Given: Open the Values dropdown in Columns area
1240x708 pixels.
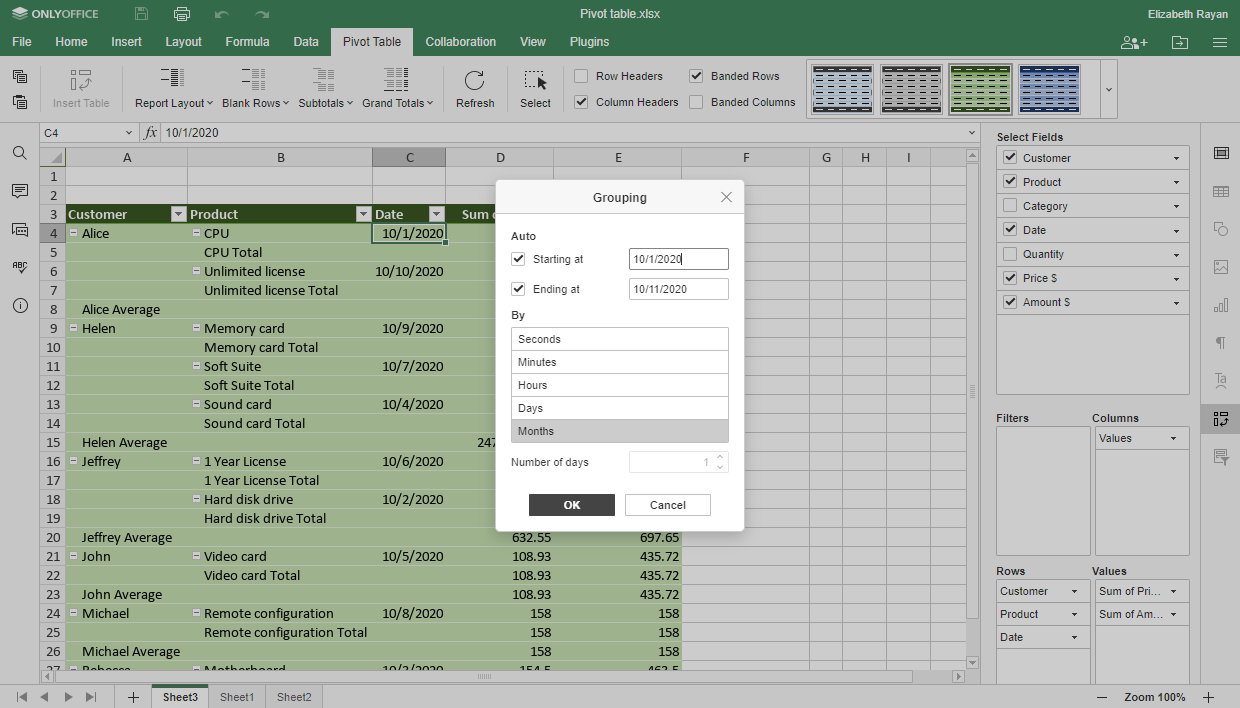Looking at the screenshot, I should [x=1174, y=438].
